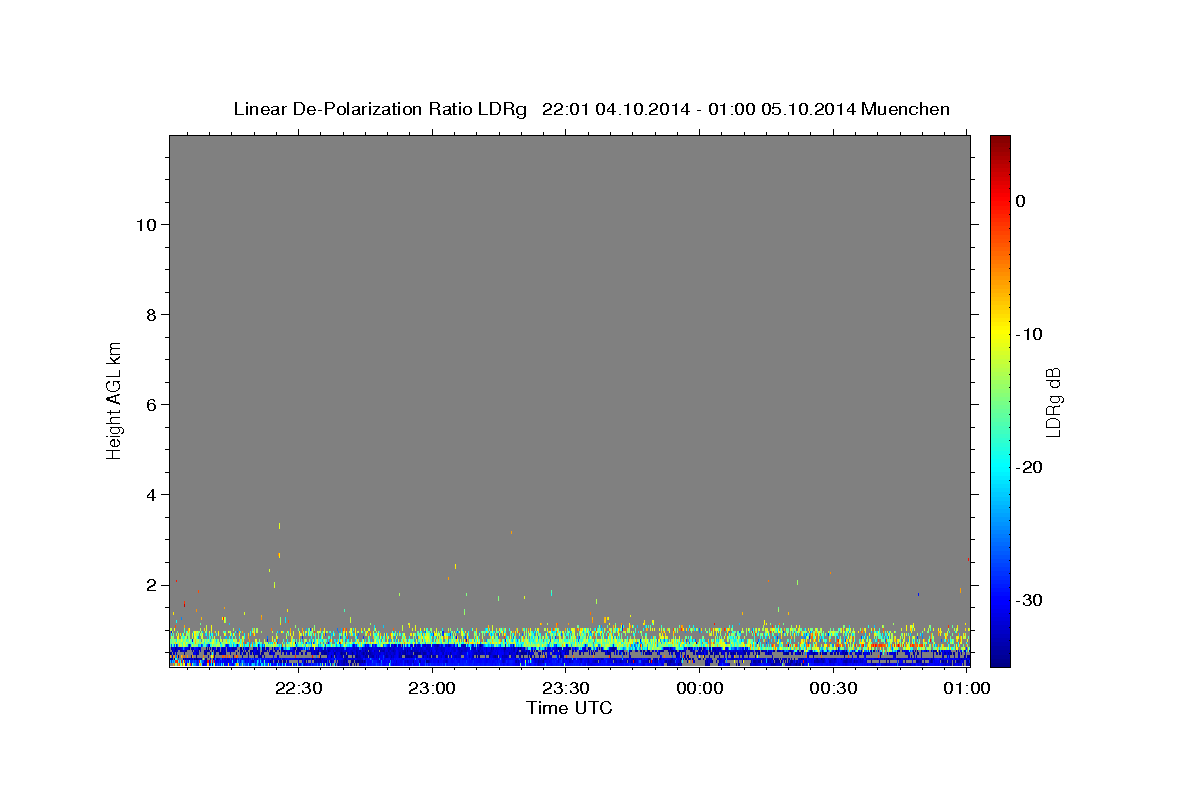The image size is (1200, 800).
Task: Click the 22:30 time axis label
Action: coord(300,689)
